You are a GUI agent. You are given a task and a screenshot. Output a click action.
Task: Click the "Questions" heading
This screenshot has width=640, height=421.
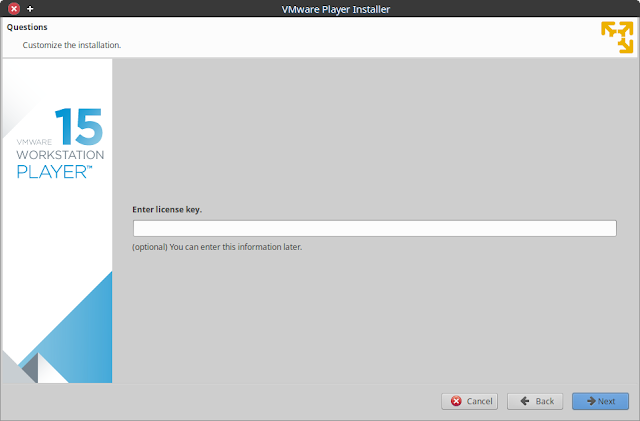point(27,27)
